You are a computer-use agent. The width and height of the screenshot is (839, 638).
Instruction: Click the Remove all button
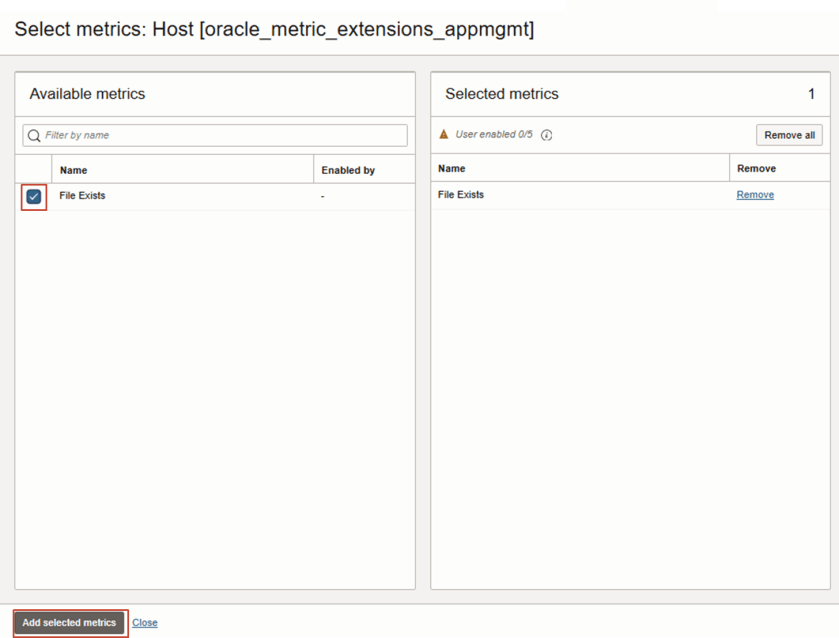(789, 134)
